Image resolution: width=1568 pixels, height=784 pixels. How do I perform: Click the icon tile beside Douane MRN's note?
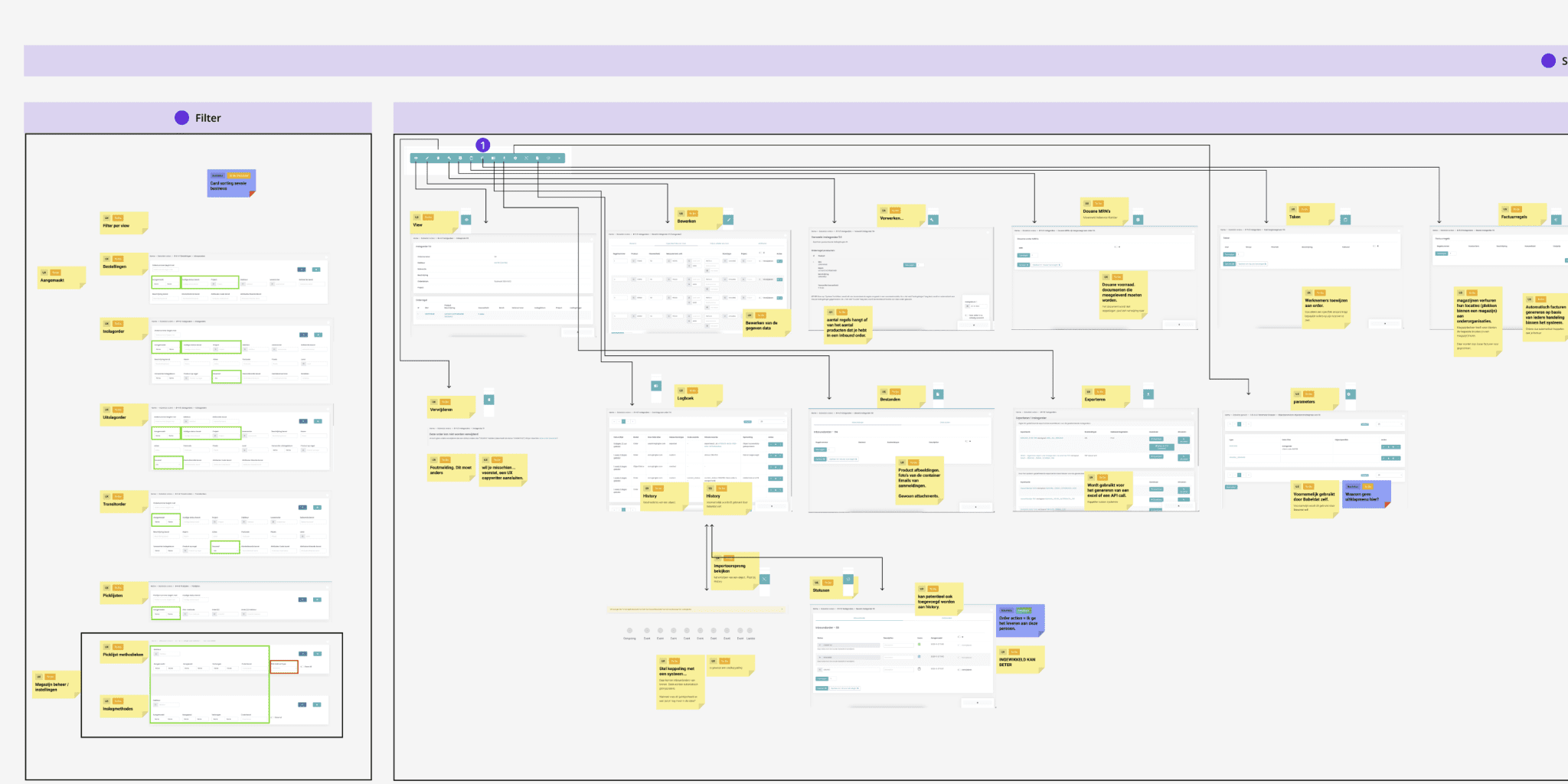(x=1138, y=220)
